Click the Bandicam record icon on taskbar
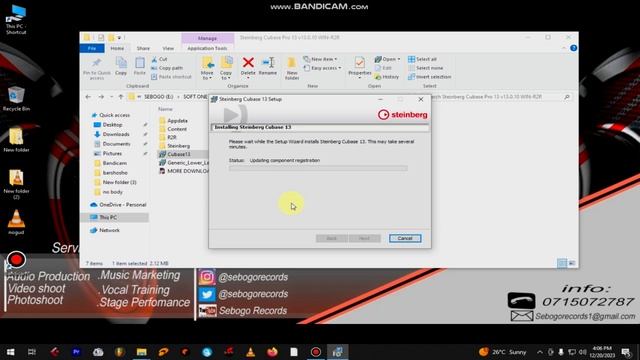Screen dimensions: 640x360 316,352
